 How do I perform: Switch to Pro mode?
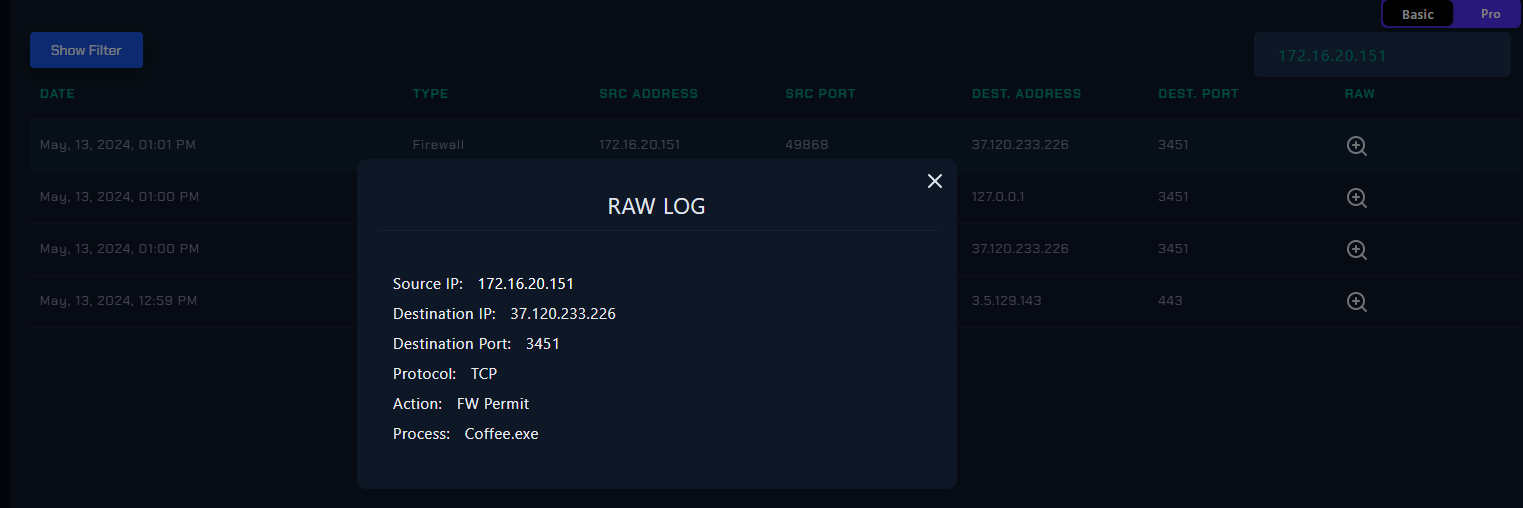tap(1490, 14)
